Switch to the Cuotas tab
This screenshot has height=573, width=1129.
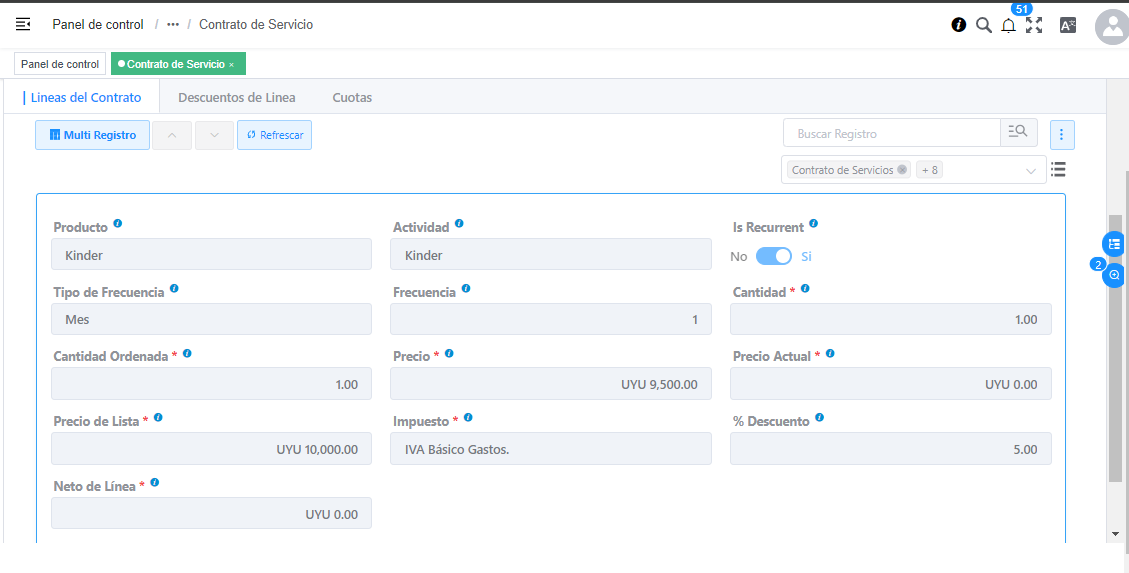[352, 98]
